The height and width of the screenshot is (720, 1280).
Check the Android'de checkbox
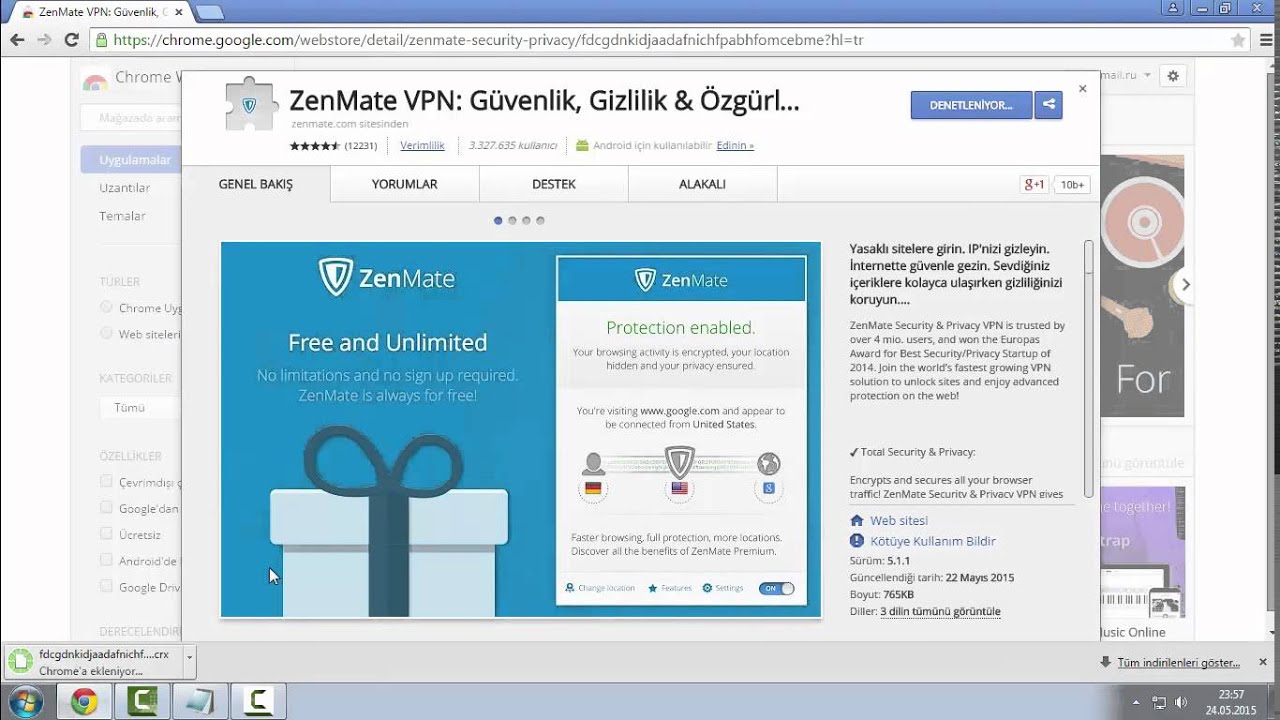106,560
